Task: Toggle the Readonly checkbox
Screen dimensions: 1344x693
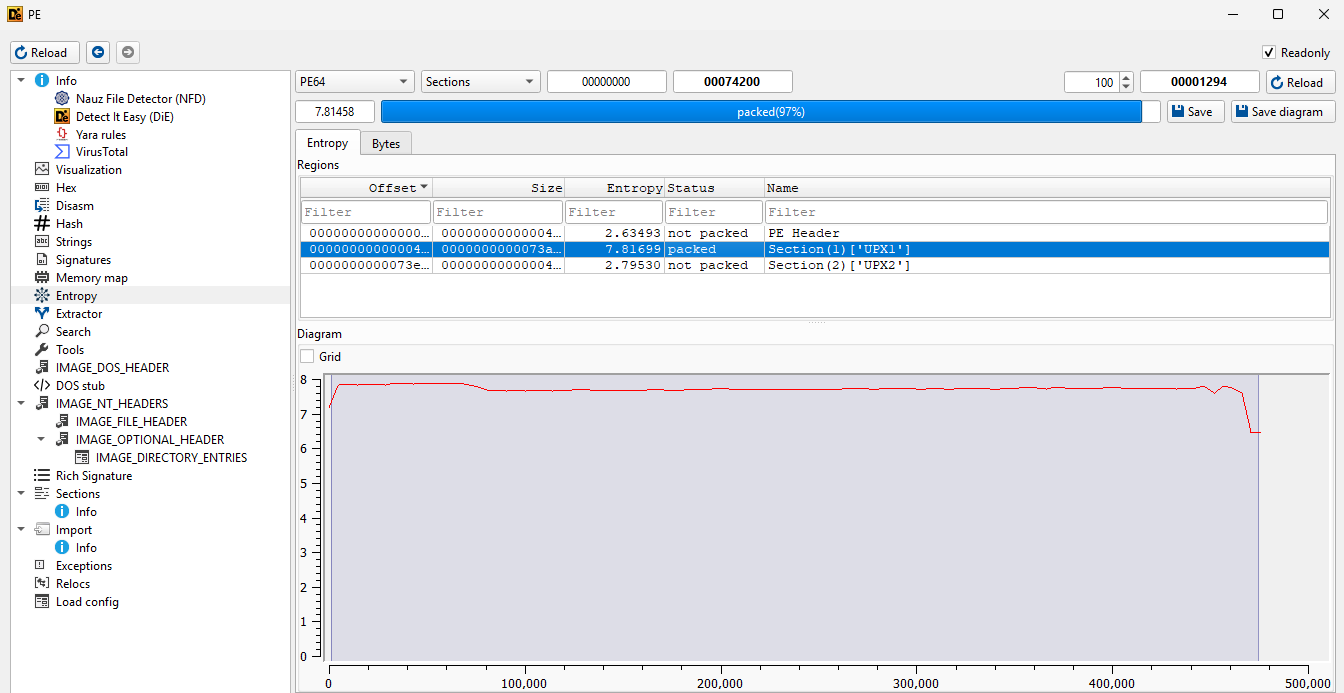Action: click(x=1269, y=53)
